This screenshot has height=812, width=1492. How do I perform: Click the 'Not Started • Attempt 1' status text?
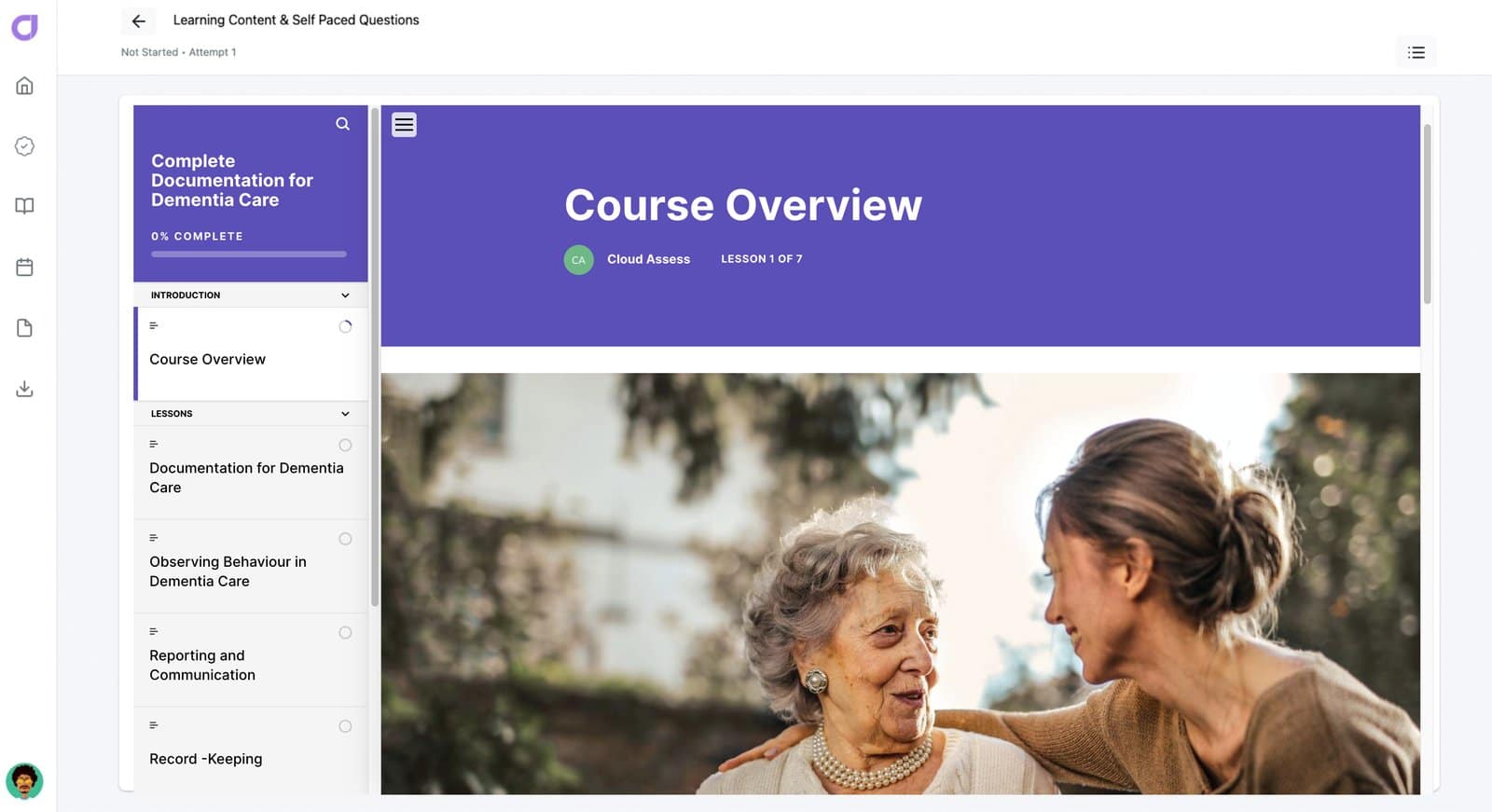tap(178, 52)
